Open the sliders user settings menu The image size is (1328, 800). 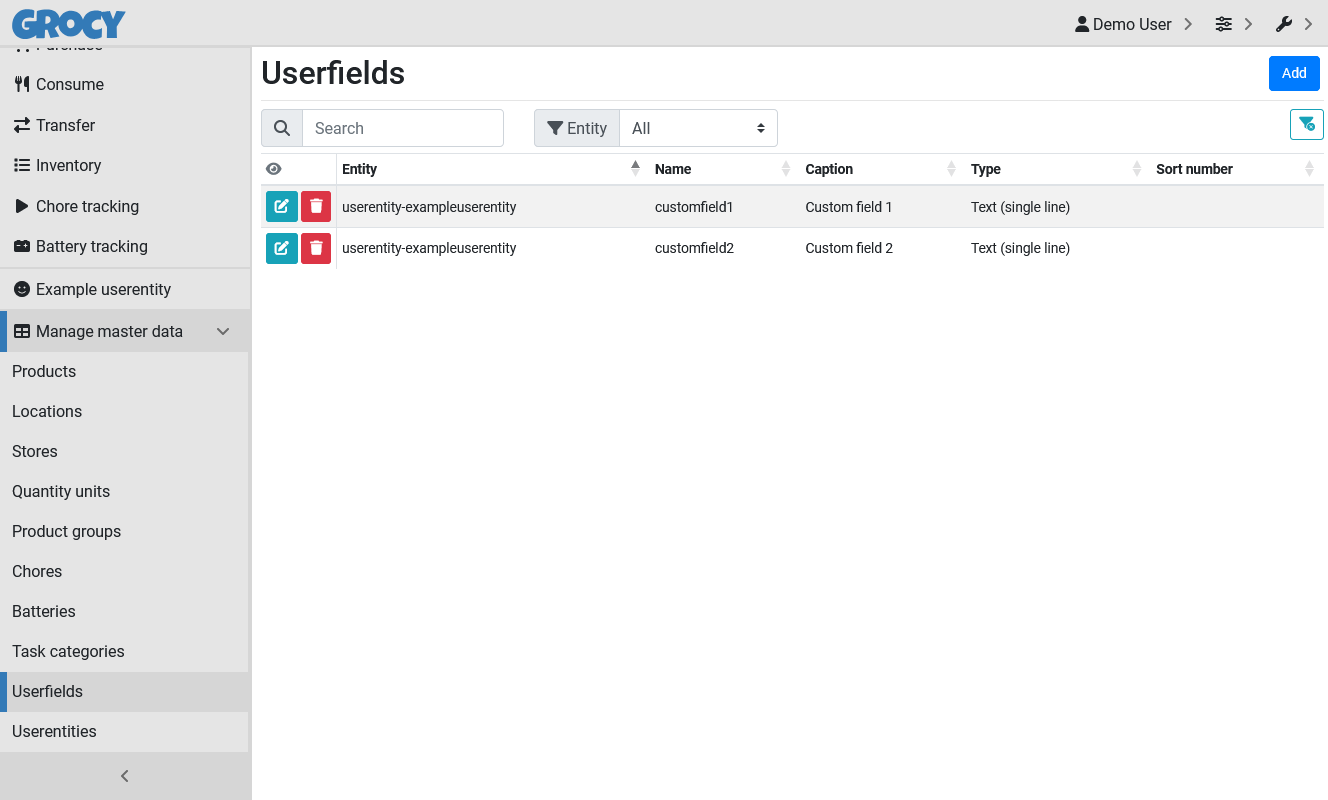point(1233,24)
